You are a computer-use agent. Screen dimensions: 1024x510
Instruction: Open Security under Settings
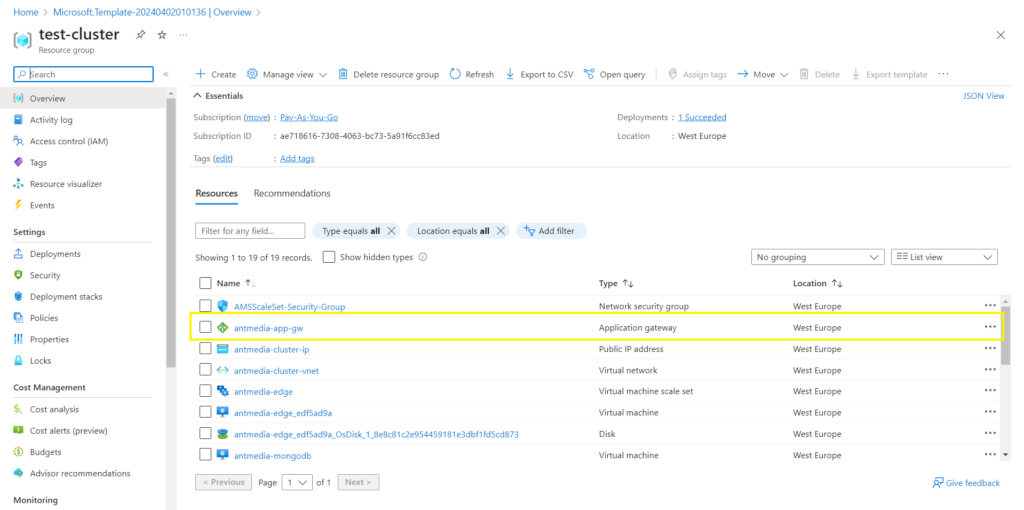click(45, 276)
